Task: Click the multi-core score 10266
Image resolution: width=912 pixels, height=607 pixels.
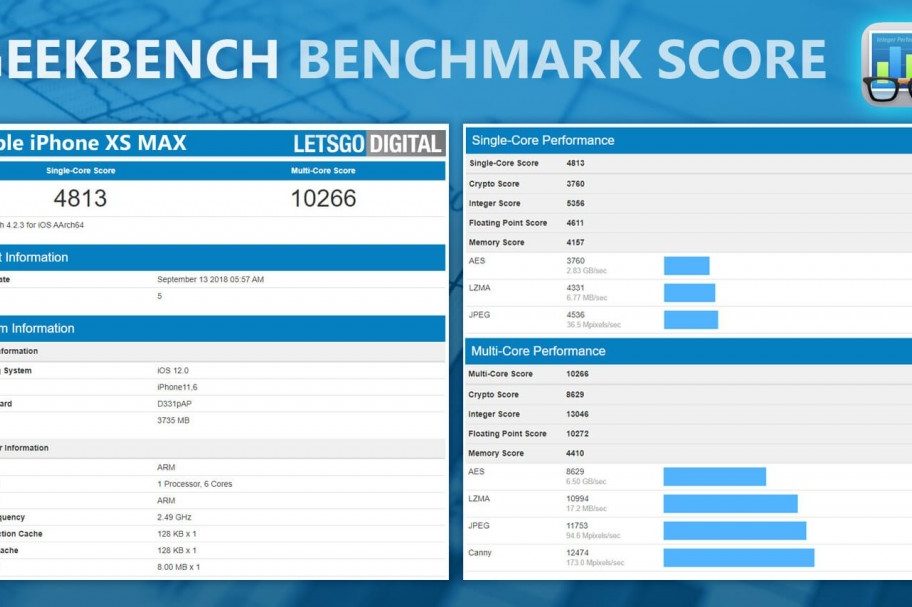Action: (323, 198)
